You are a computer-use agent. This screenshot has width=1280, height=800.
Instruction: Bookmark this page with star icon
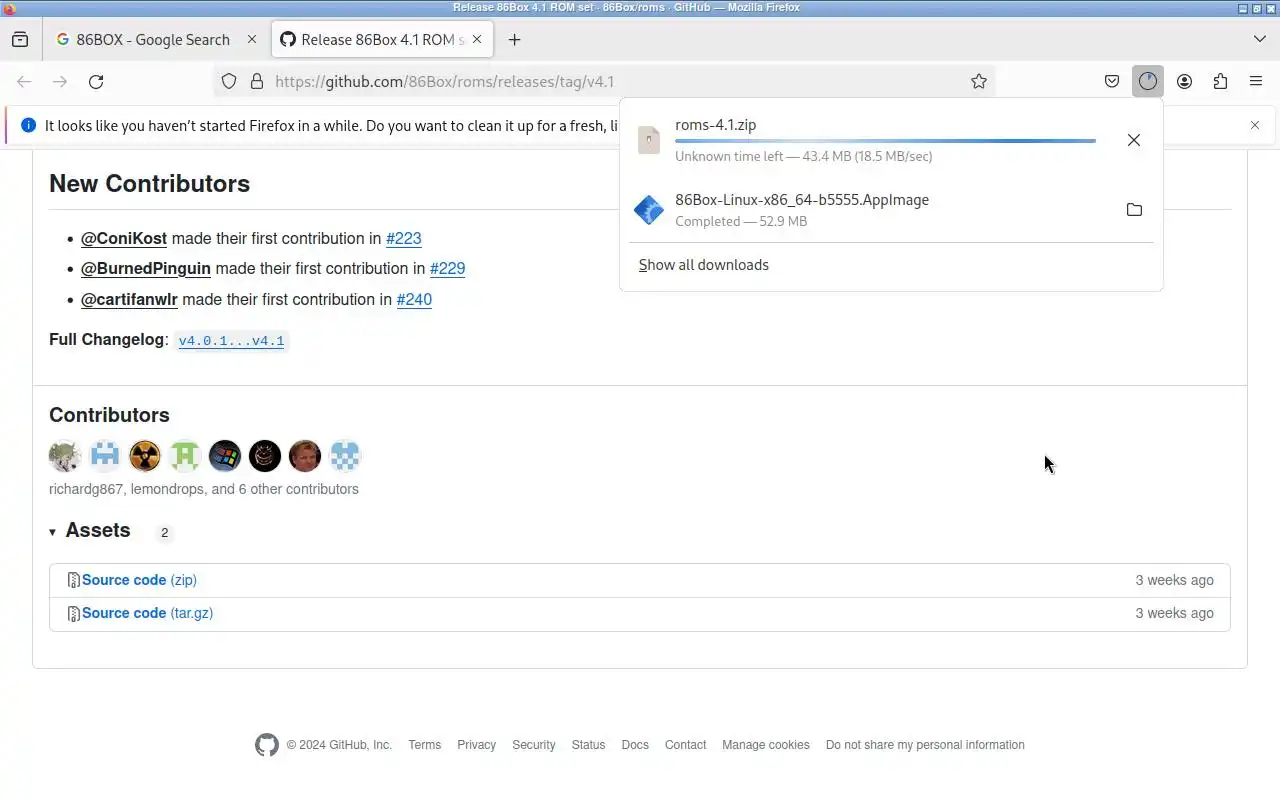979,82
